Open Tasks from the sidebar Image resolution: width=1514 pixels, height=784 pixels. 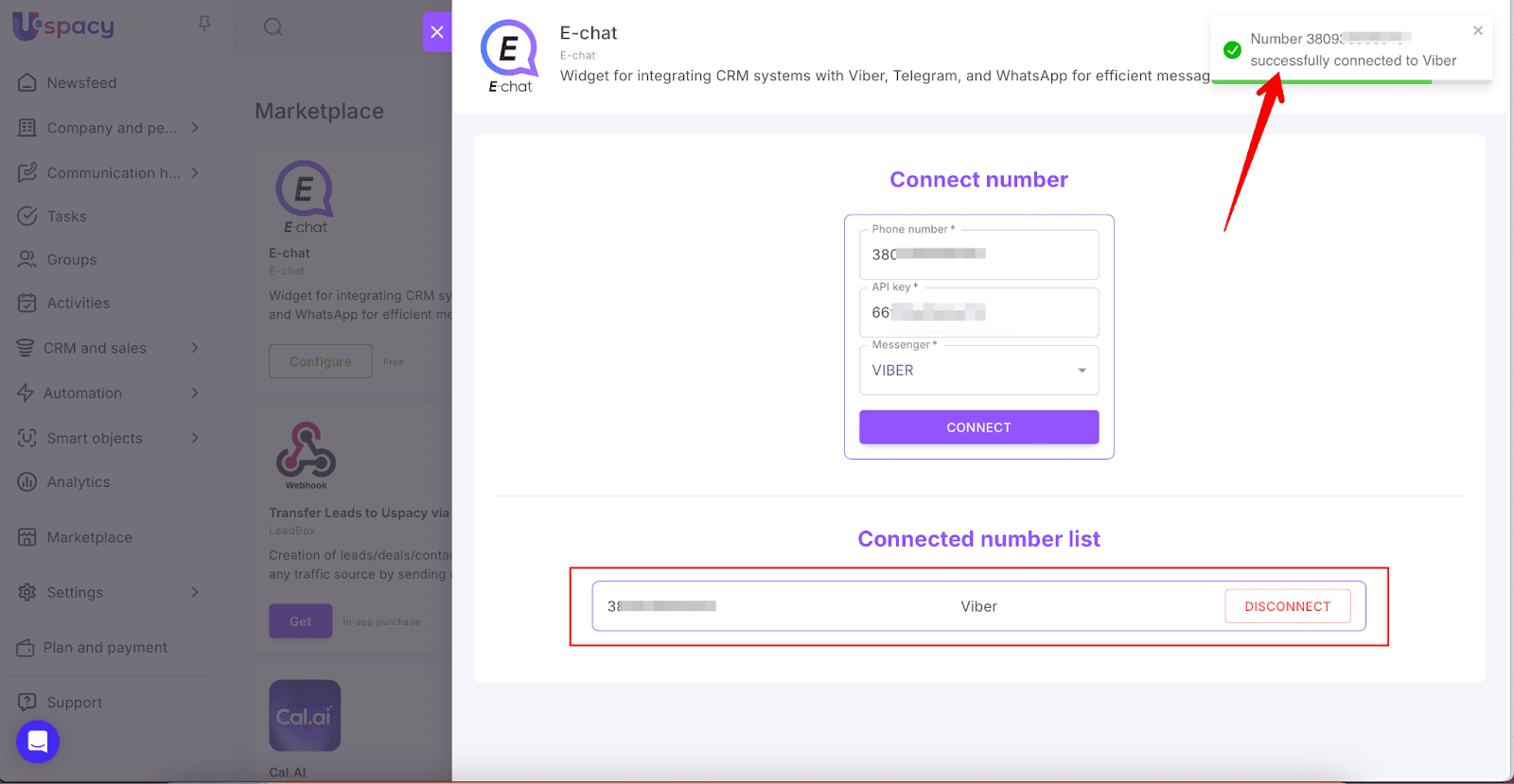coord(66,217)
